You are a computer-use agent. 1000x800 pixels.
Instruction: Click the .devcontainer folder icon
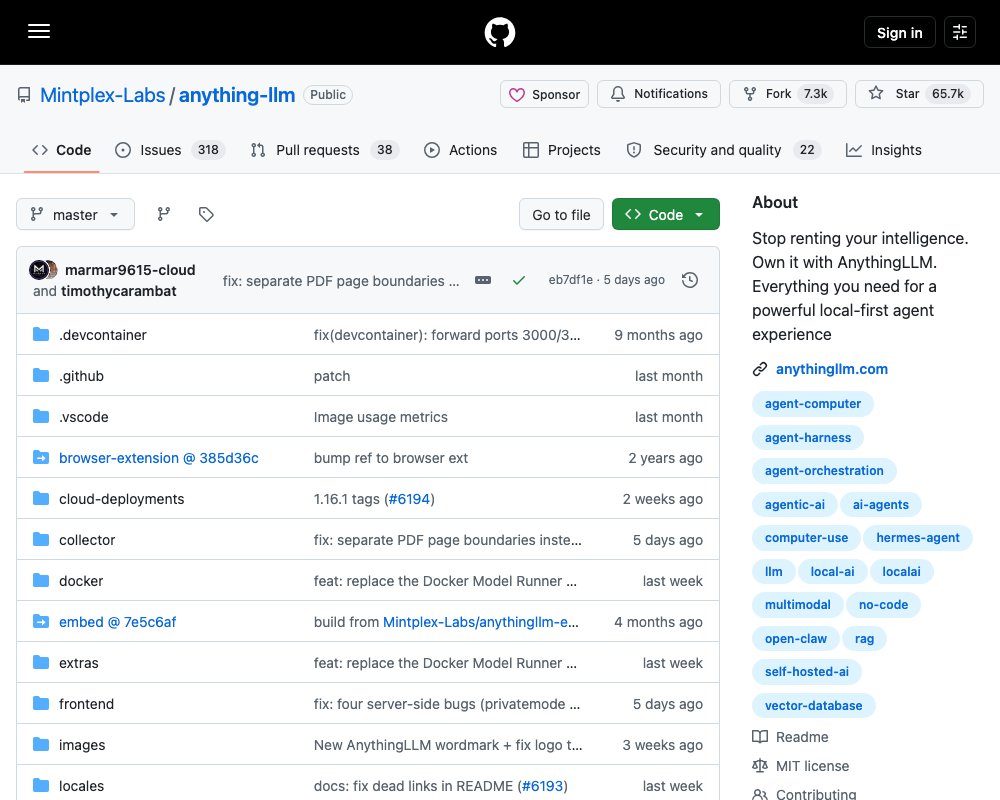click(x=41, y=334)
